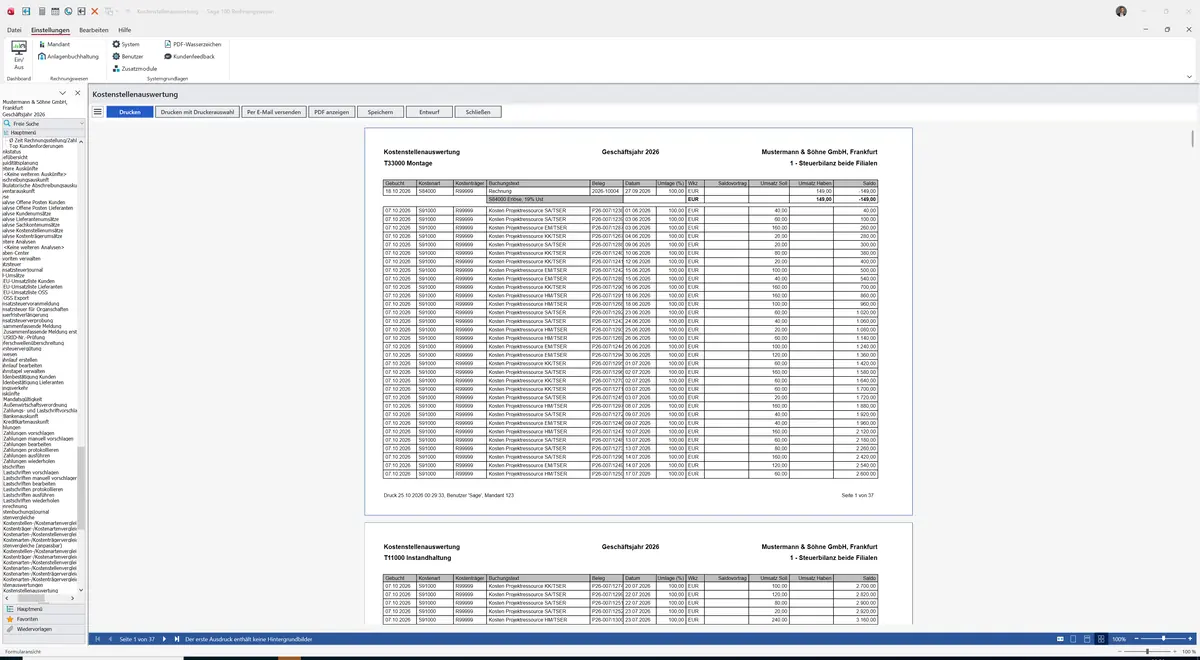Click the calculator icon in the quick access toolbar
This screenshot has height=660, width=1200.
click(x=41, y=11)
